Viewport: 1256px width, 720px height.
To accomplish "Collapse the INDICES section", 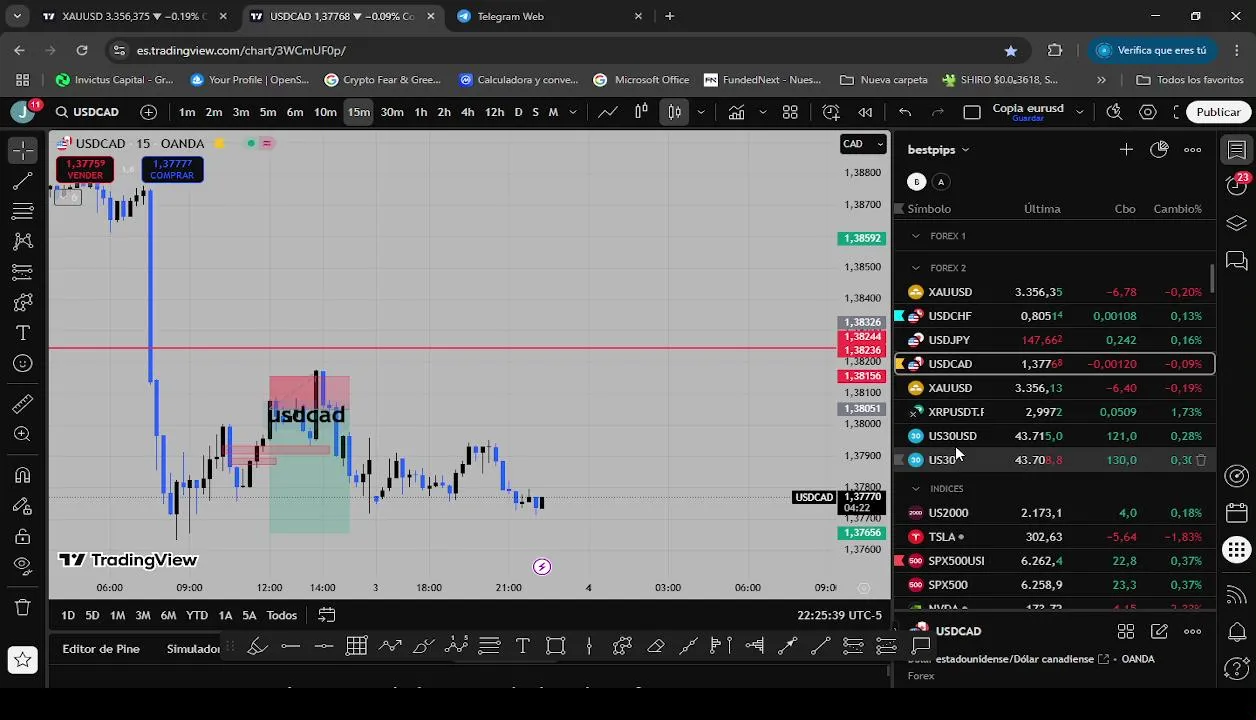I will tap(916, 489).
